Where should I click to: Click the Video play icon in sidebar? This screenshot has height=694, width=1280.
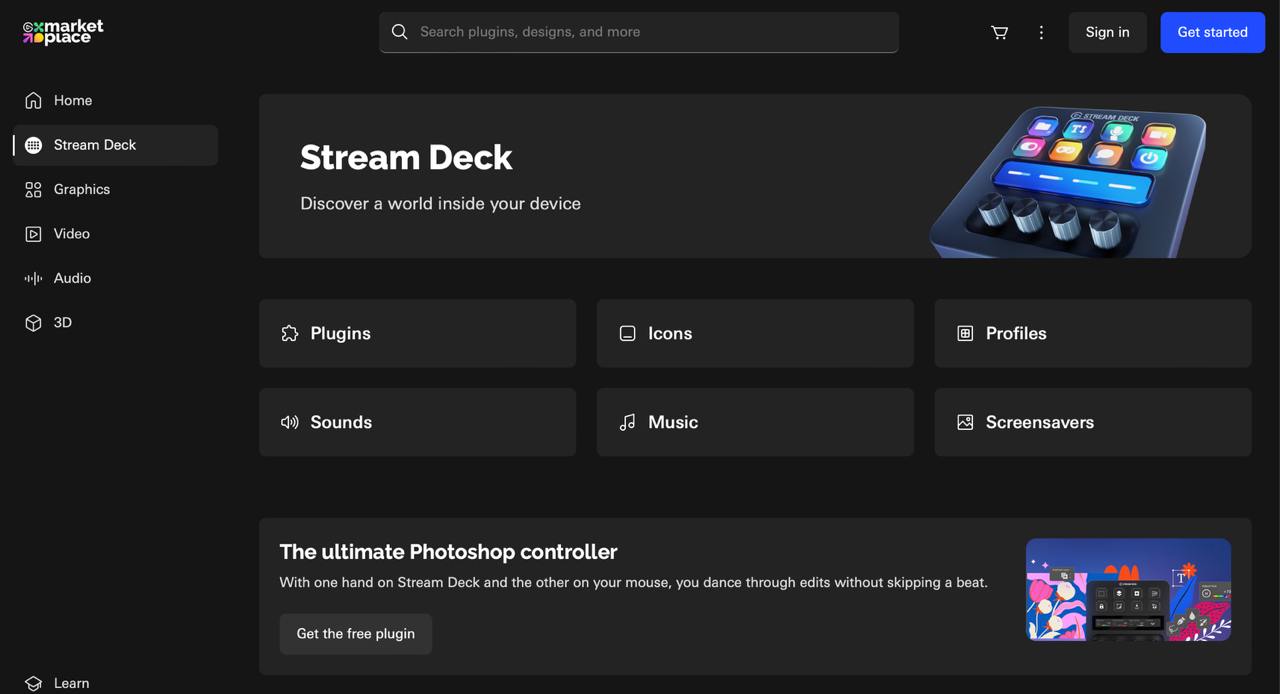click(x=33, y=234)
